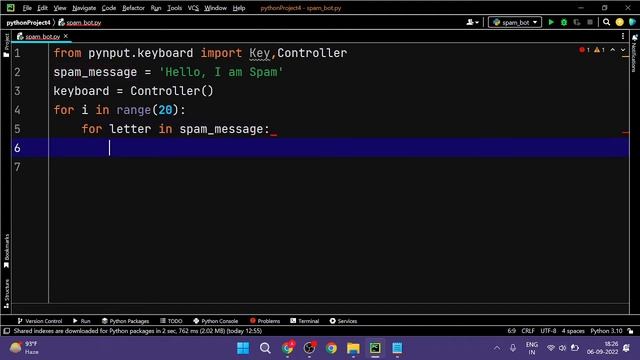
Task: Close the spam_bot.py tab
Action: (66, 36)
